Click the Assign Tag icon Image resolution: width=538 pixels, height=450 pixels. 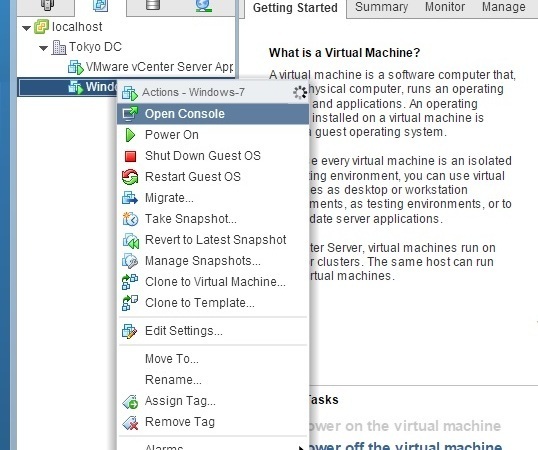click(130, 401)
